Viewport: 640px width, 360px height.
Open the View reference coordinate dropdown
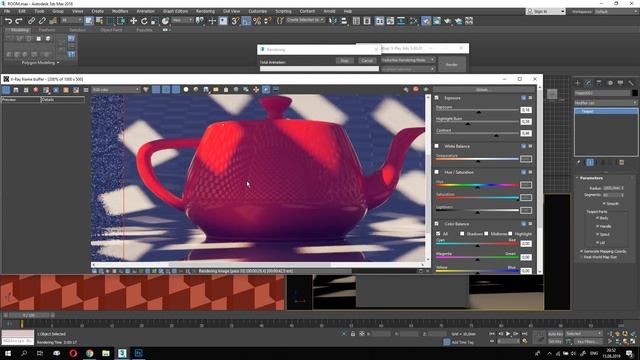[x=182, y=20]
